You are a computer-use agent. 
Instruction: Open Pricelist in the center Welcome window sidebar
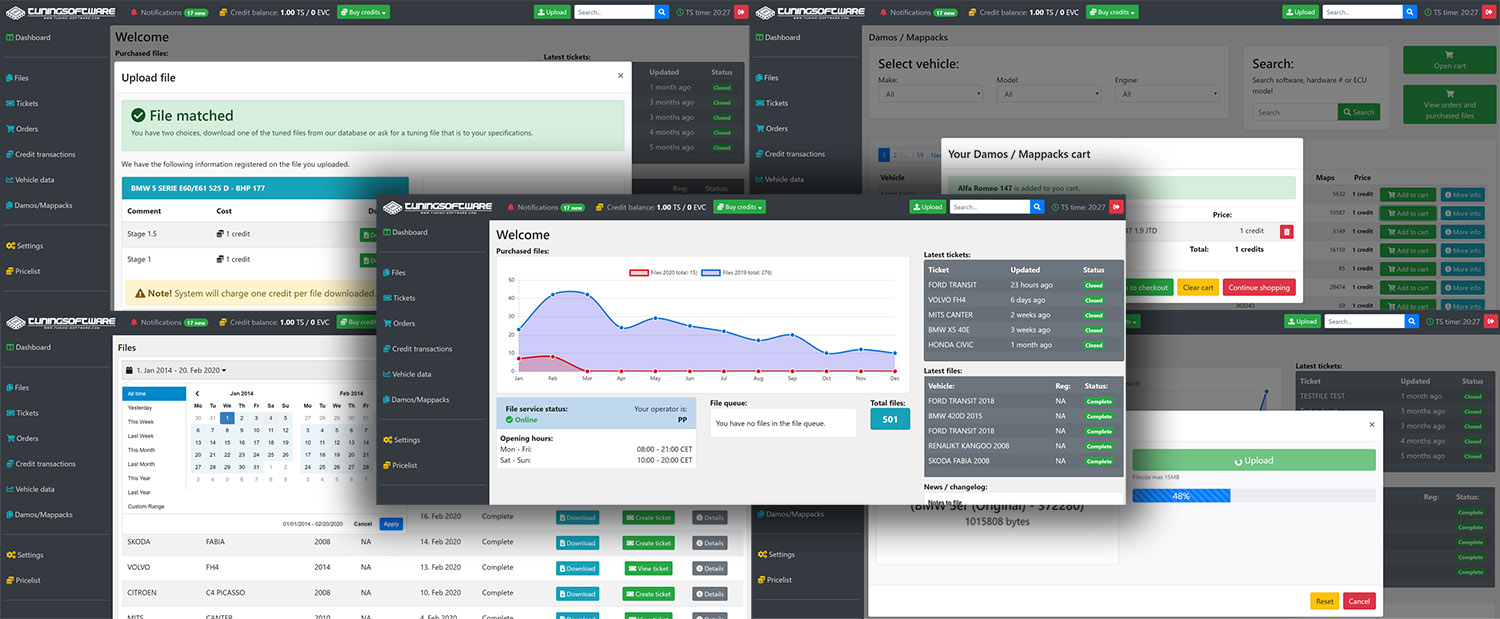click(x=400, y=465)
